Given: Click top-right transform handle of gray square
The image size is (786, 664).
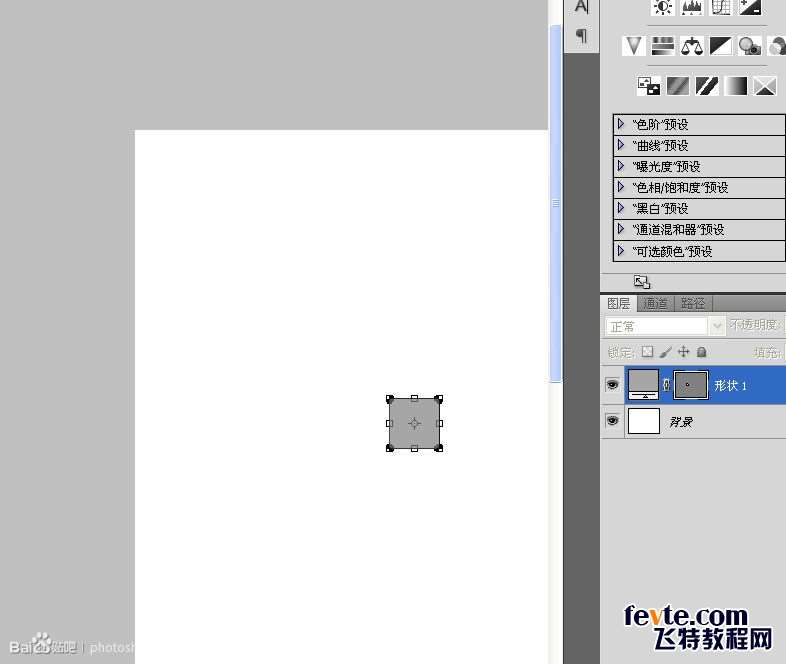Looking at the screenshot, I should (439, 399).
